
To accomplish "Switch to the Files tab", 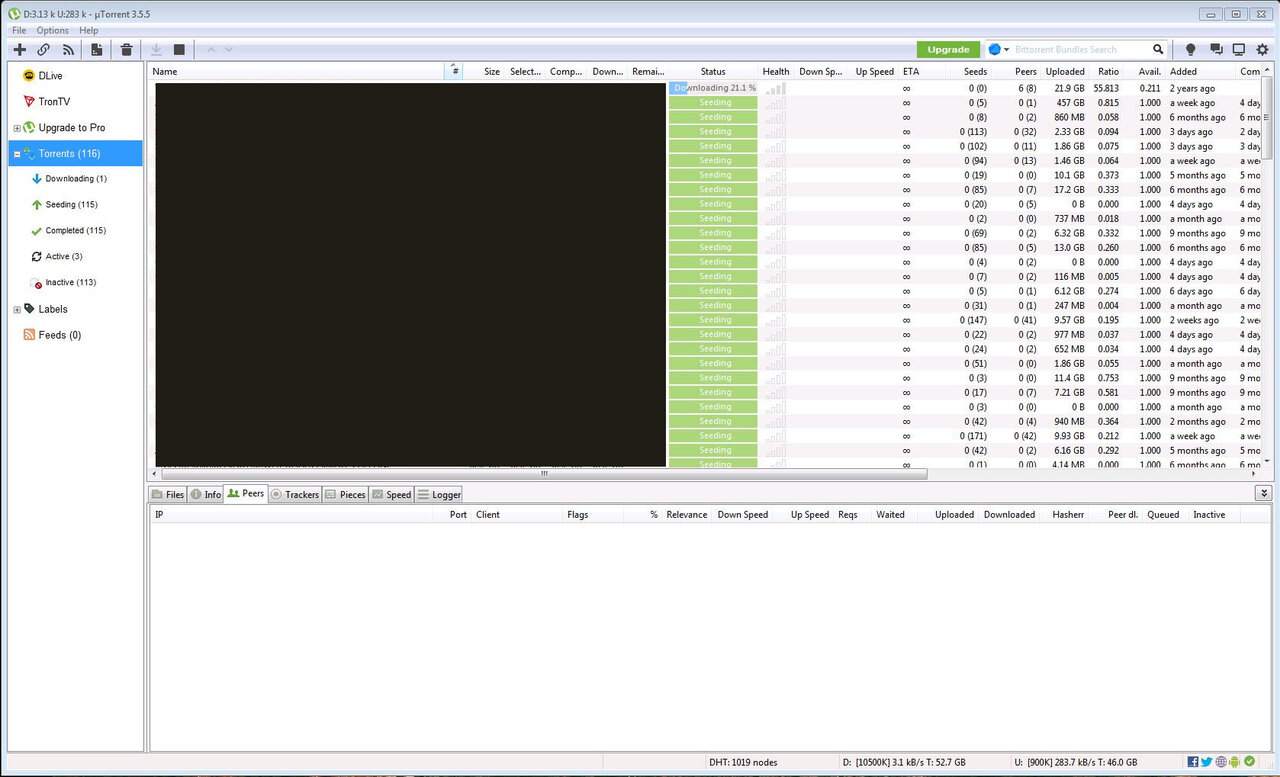I will click(168, 494).
